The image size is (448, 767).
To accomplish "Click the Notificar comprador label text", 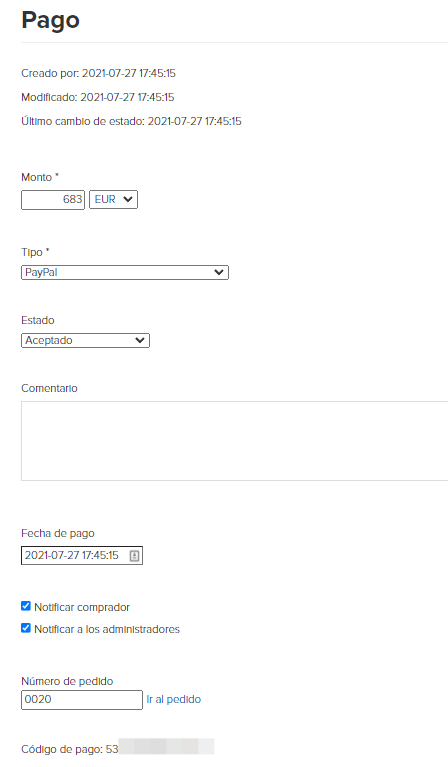I will click(82, 607).
